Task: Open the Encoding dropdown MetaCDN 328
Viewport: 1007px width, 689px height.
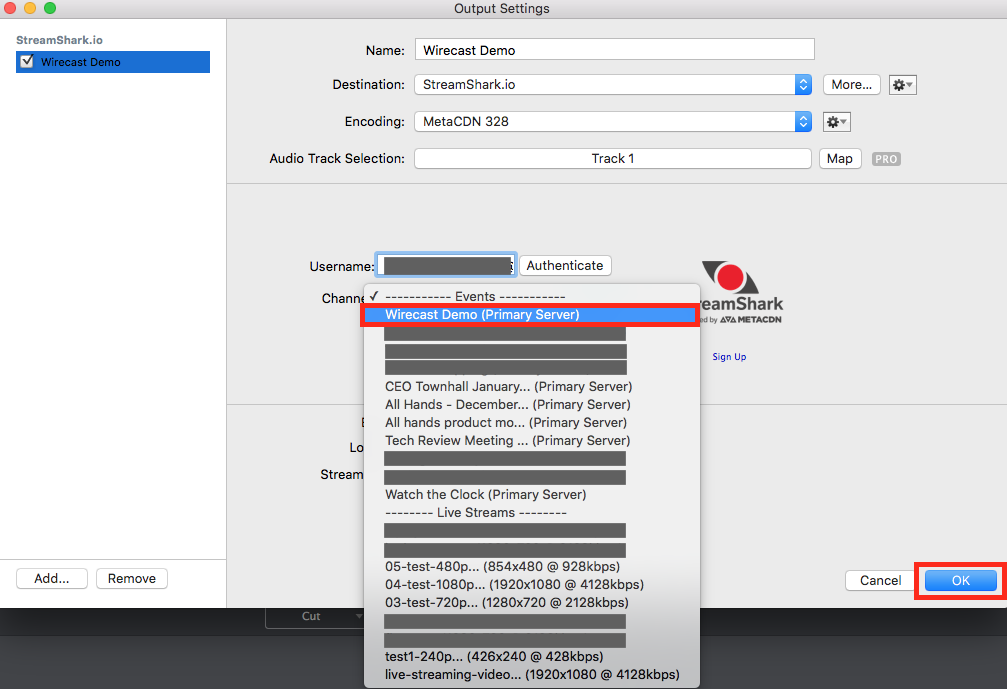Action: click(x=613, y=121)
